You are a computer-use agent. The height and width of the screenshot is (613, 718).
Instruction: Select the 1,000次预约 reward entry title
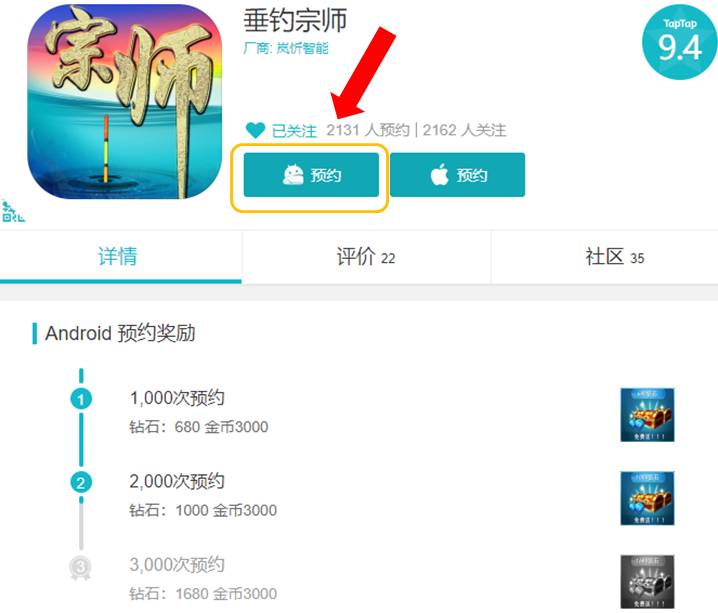coord(177,398)
